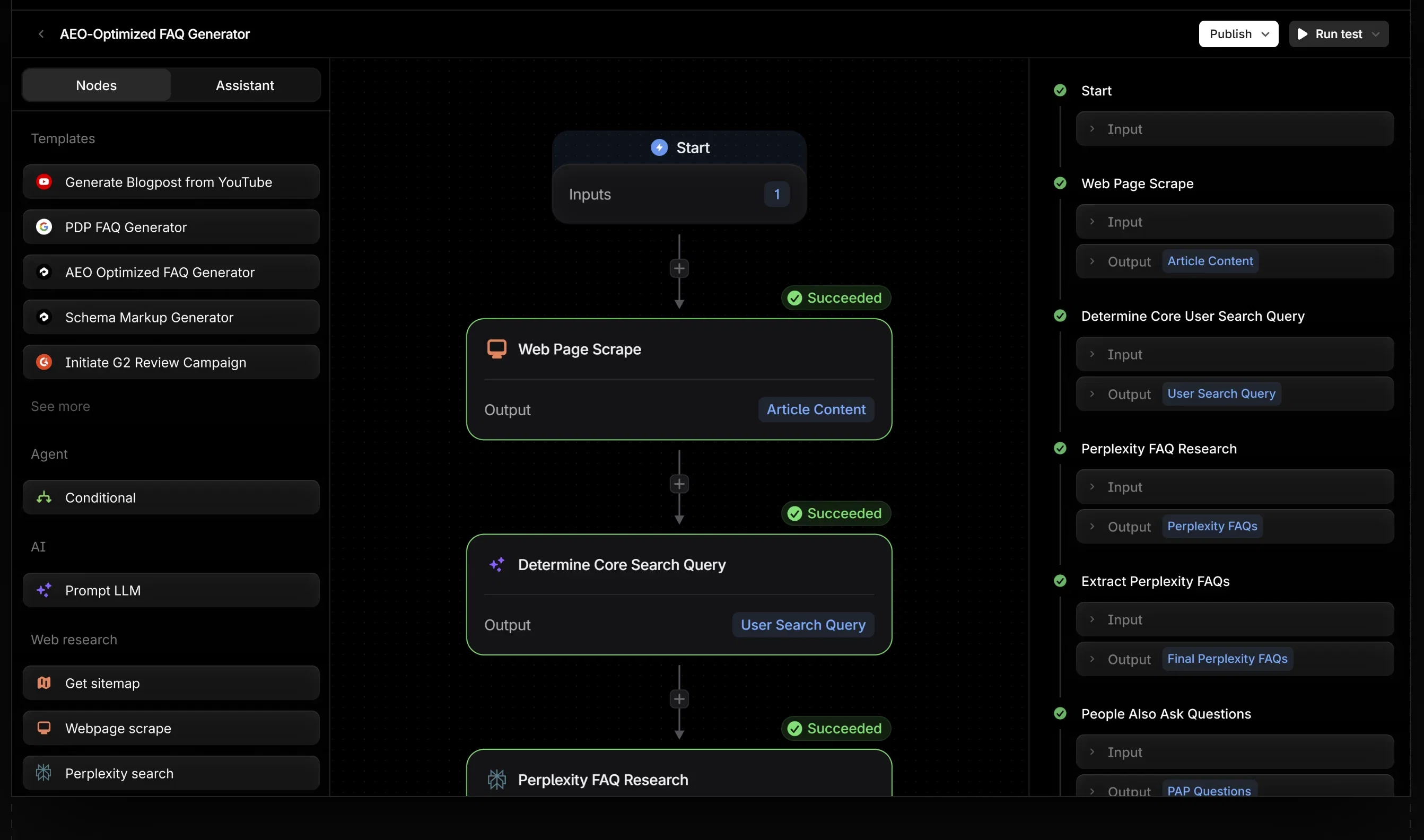Add the Conditional agent node
The image size is (1424, 840).
[171, 497]
